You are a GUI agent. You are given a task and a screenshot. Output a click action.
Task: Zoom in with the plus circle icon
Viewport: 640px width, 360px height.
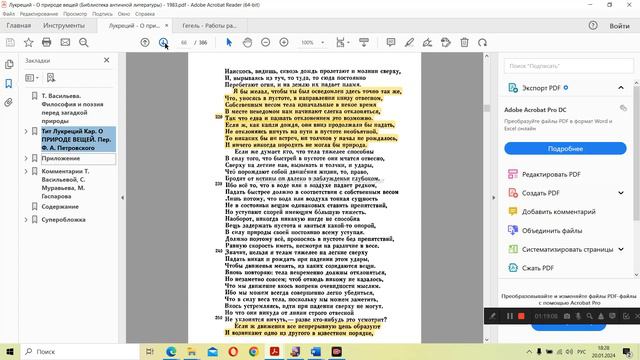pyautogui.click(x=284, y=42)
